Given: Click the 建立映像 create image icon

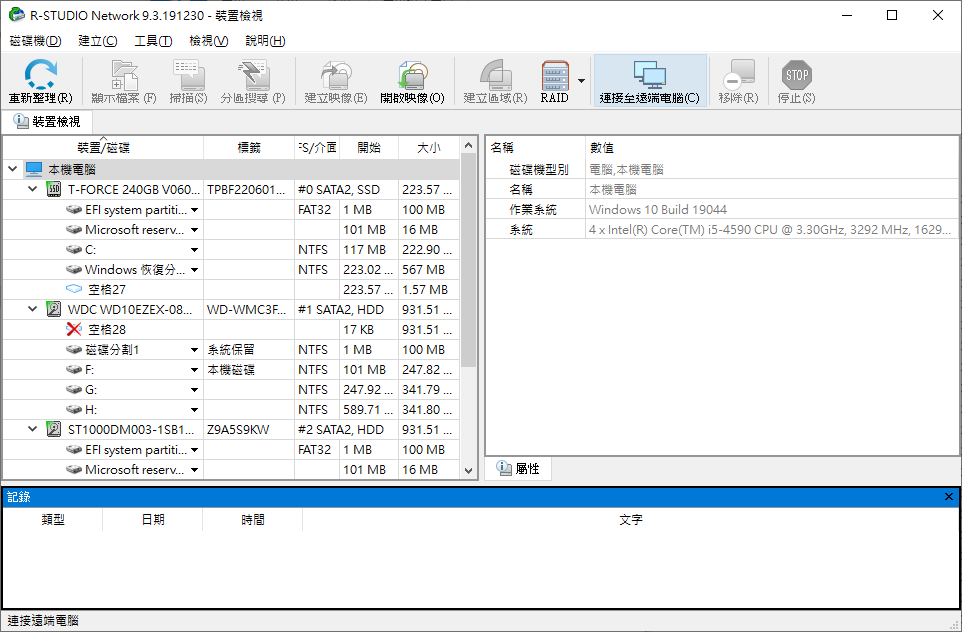Looking at the screenshot, I should pyautogui.click(x=336, y=75).
